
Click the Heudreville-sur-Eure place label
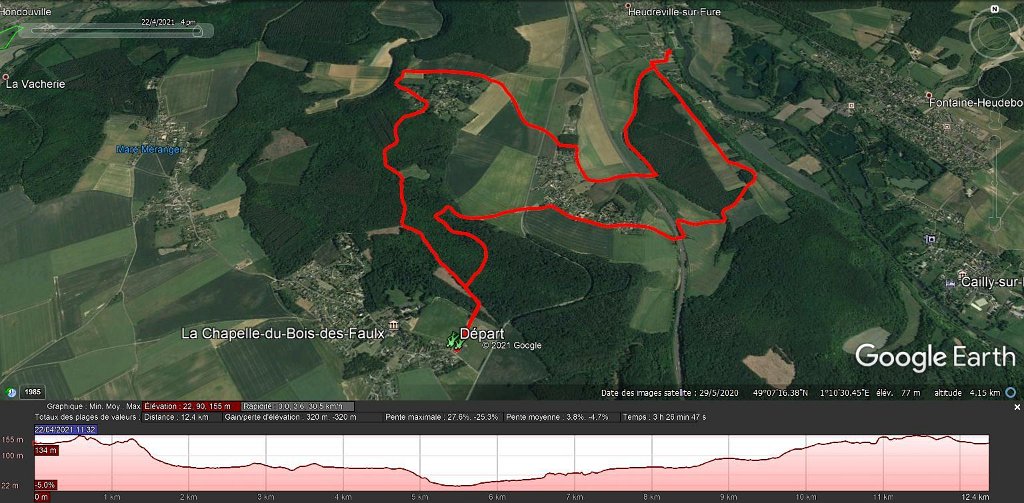pyautogui.click(x=667, y=11)
